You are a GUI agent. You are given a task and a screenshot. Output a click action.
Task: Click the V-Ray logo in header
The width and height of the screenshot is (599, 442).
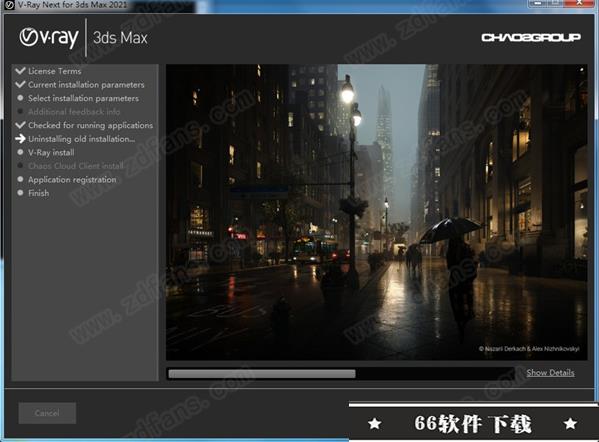click(49, 38)
